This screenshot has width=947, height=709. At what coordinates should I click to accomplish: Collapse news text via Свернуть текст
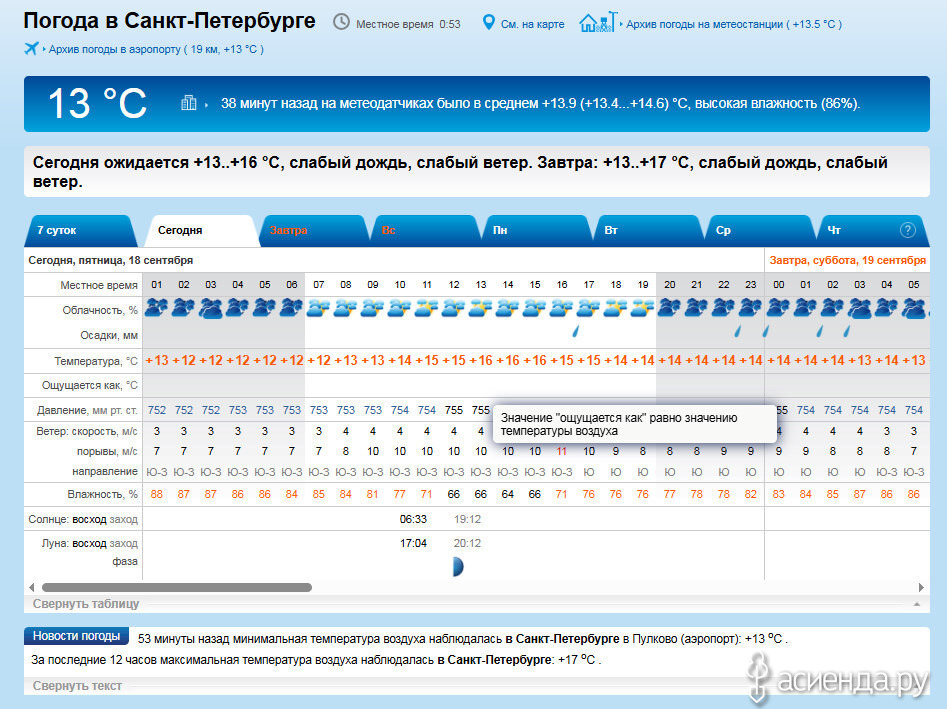(x=77, y=685)
